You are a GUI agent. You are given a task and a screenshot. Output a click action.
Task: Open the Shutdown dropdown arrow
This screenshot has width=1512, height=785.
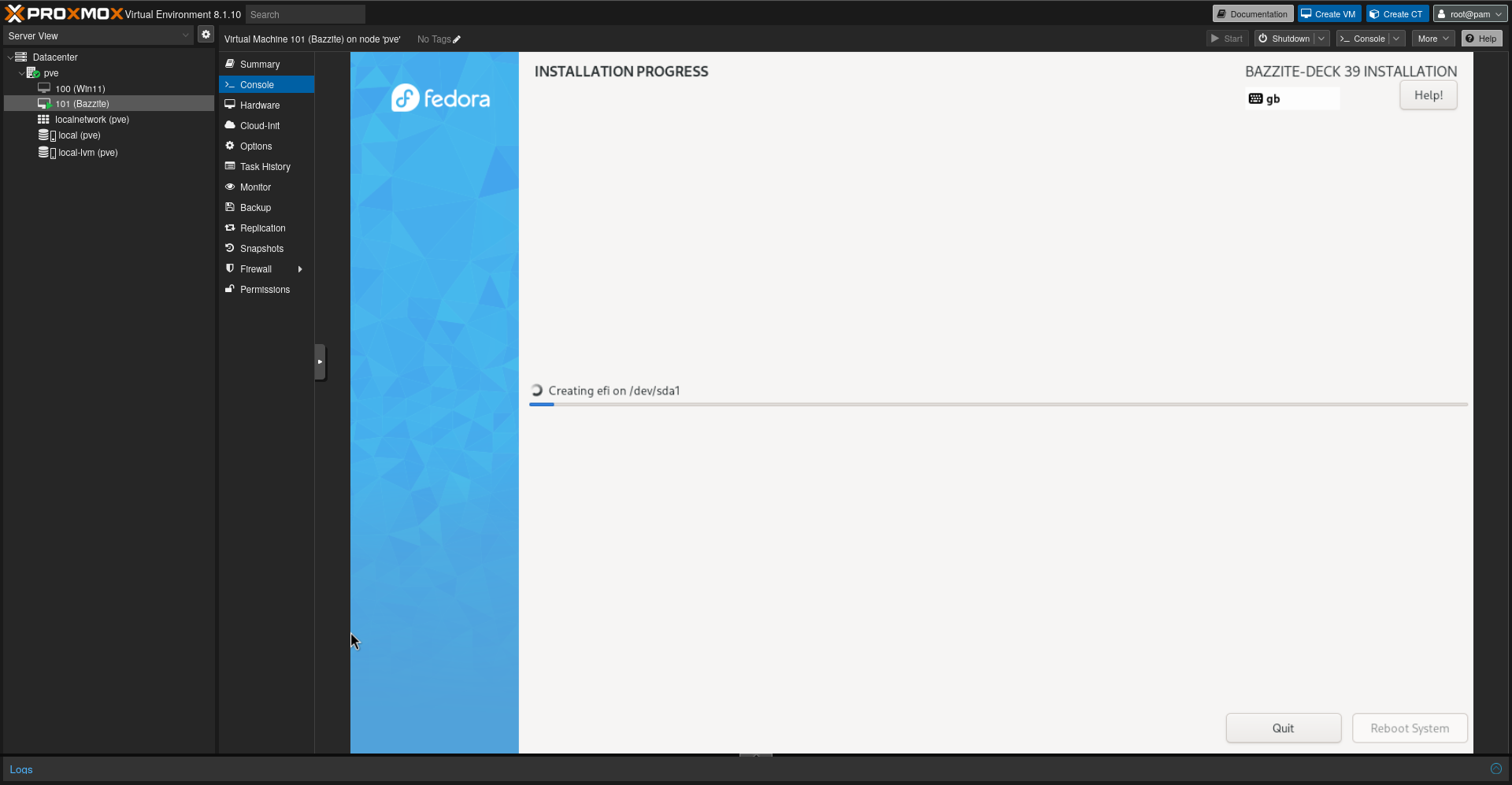tap(1321, 39)
